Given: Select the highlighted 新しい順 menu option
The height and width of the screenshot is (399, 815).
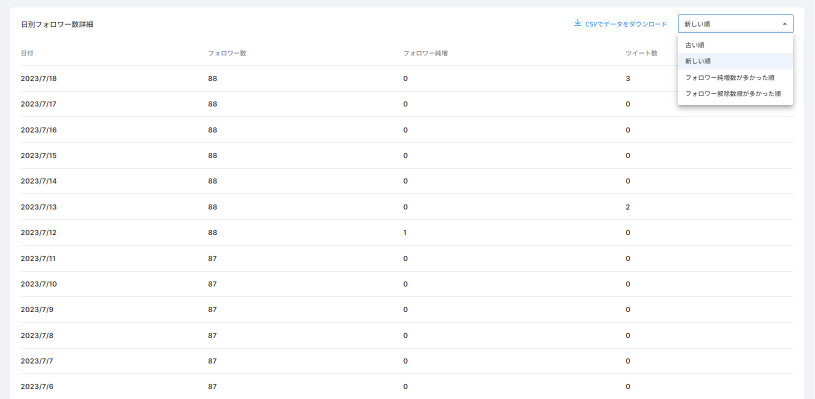Looking at the screenshot, I should pos(735,61).
